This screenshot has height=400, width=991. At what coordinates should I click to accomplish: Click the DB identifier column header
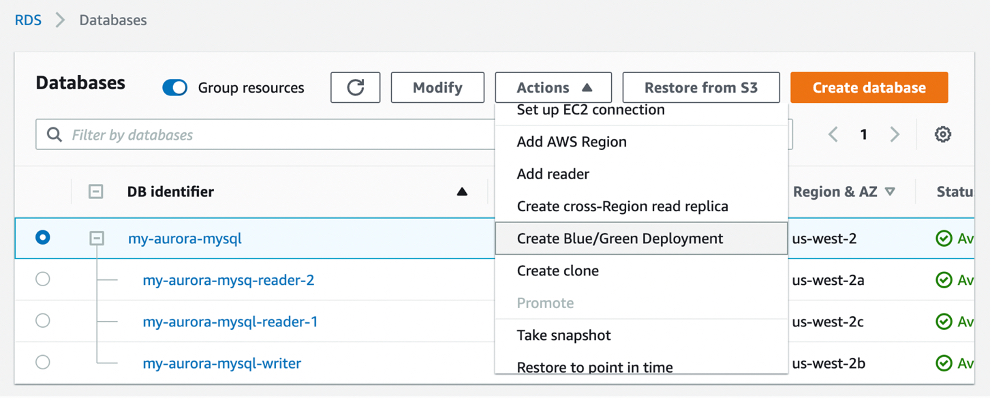point(171,191)
